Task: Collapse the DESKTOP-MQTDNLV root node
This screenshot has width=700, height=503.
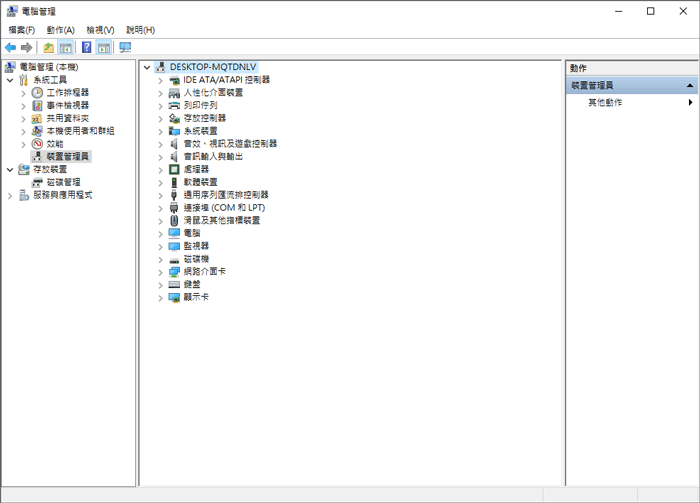Action: click(x=147, y=67)
